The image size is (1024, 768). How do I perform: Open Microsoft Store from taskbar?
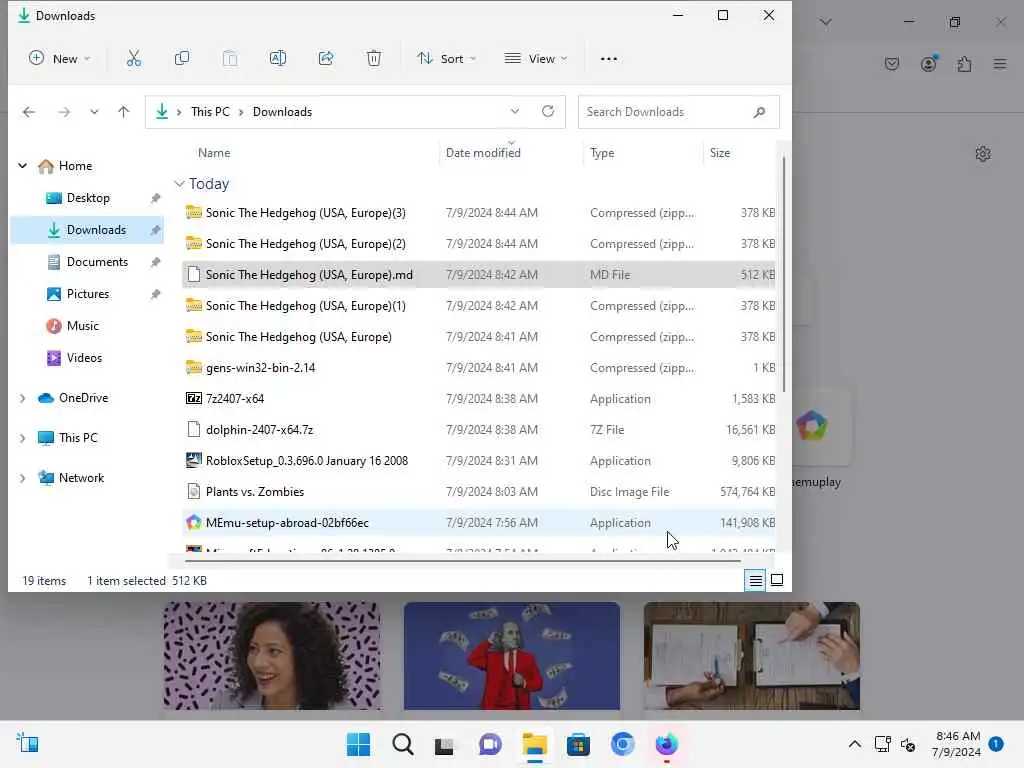[x=578, y=744]
